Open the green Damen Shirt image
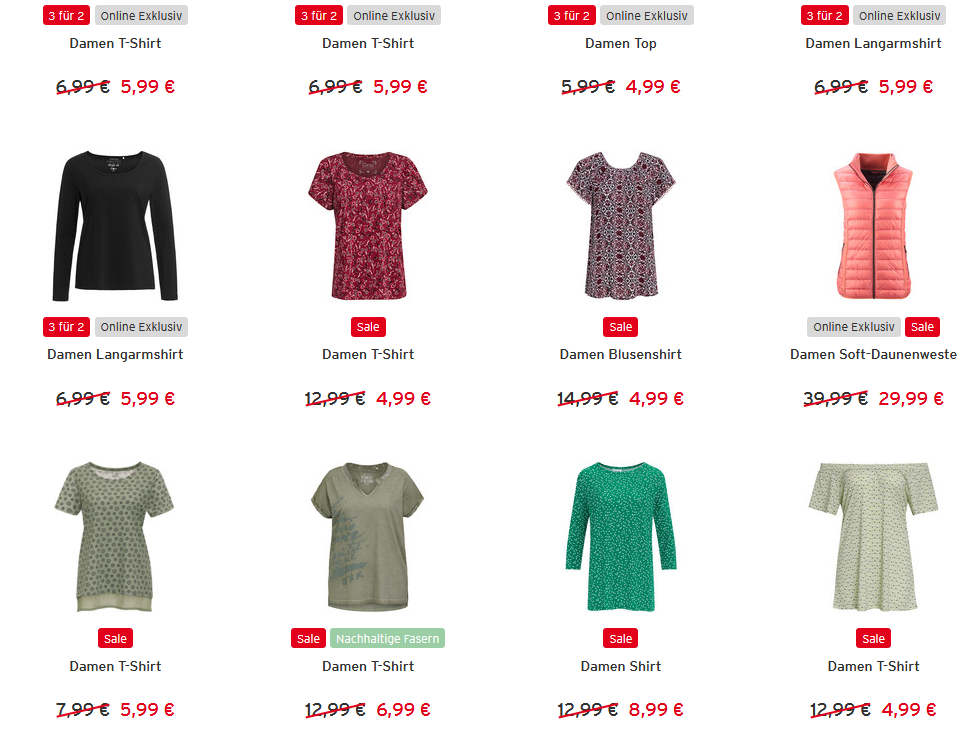 pos(621,536)
